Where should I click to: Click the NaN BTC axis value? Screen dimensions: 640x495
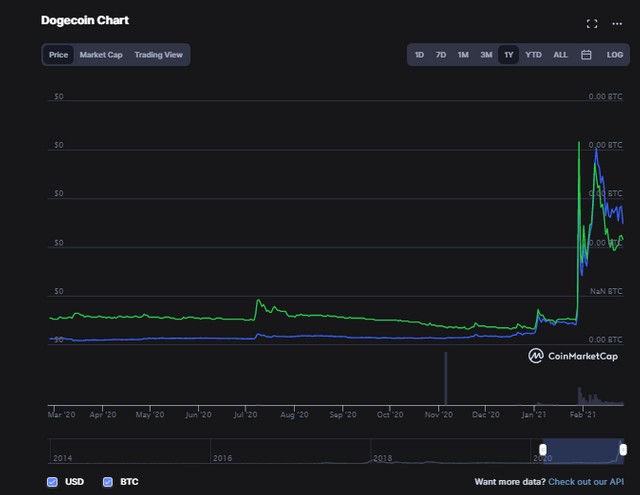tap(606, 291)
